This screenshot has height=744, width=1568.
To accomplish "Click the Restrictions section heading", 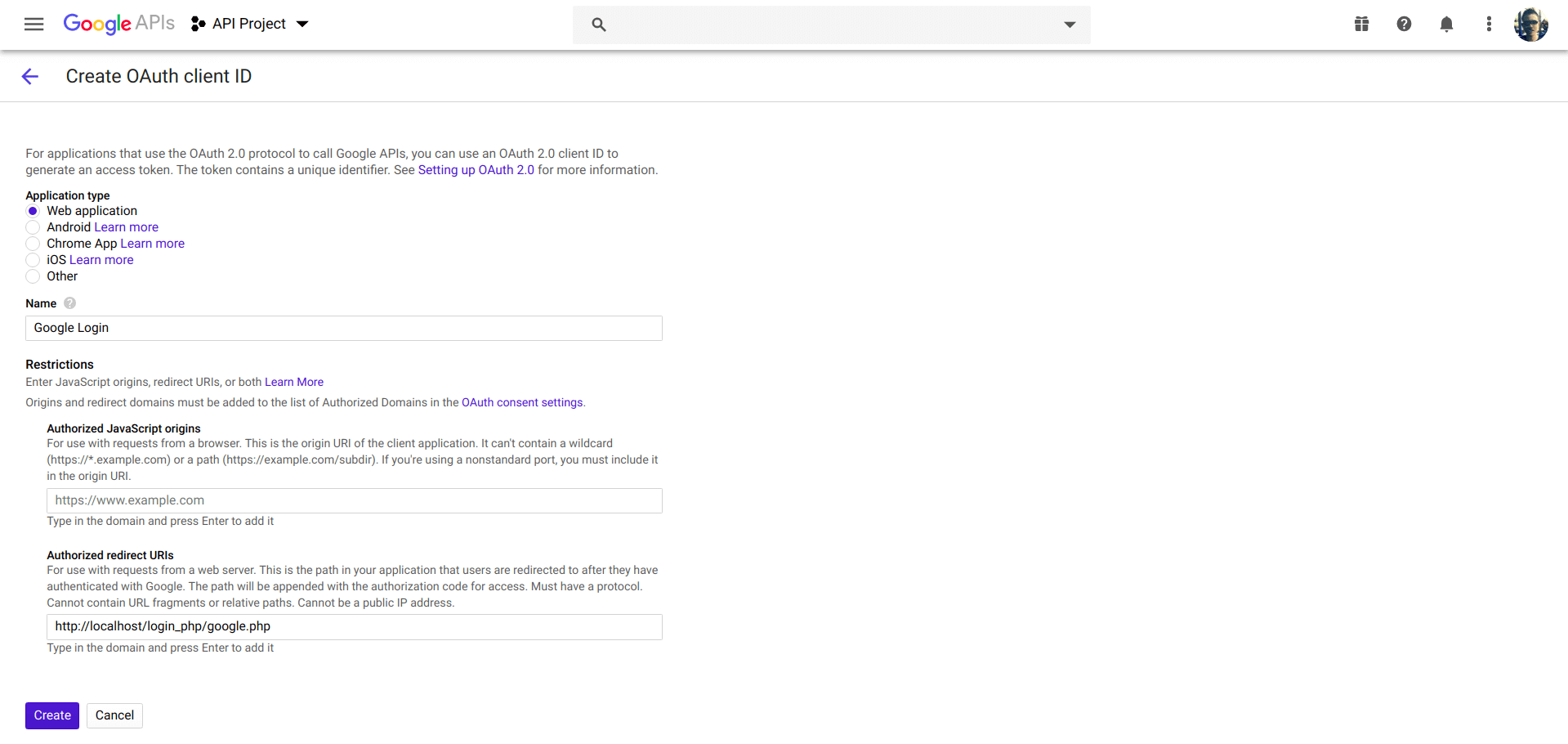I will pos(60,365).
